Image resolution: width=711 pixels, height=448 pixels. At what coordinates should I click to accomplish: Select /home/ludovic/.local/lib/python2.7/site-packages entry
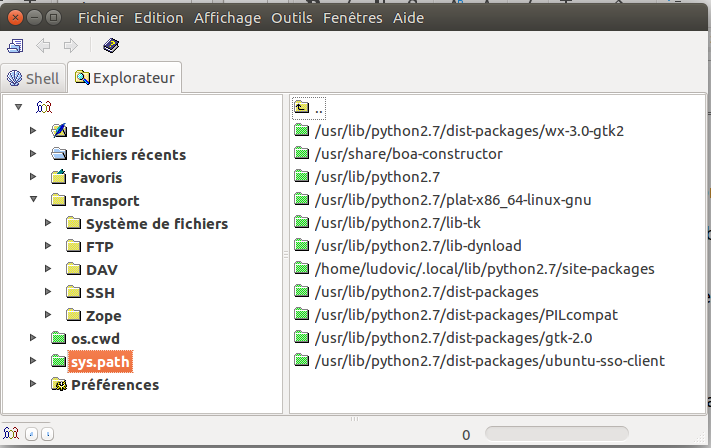484,269
